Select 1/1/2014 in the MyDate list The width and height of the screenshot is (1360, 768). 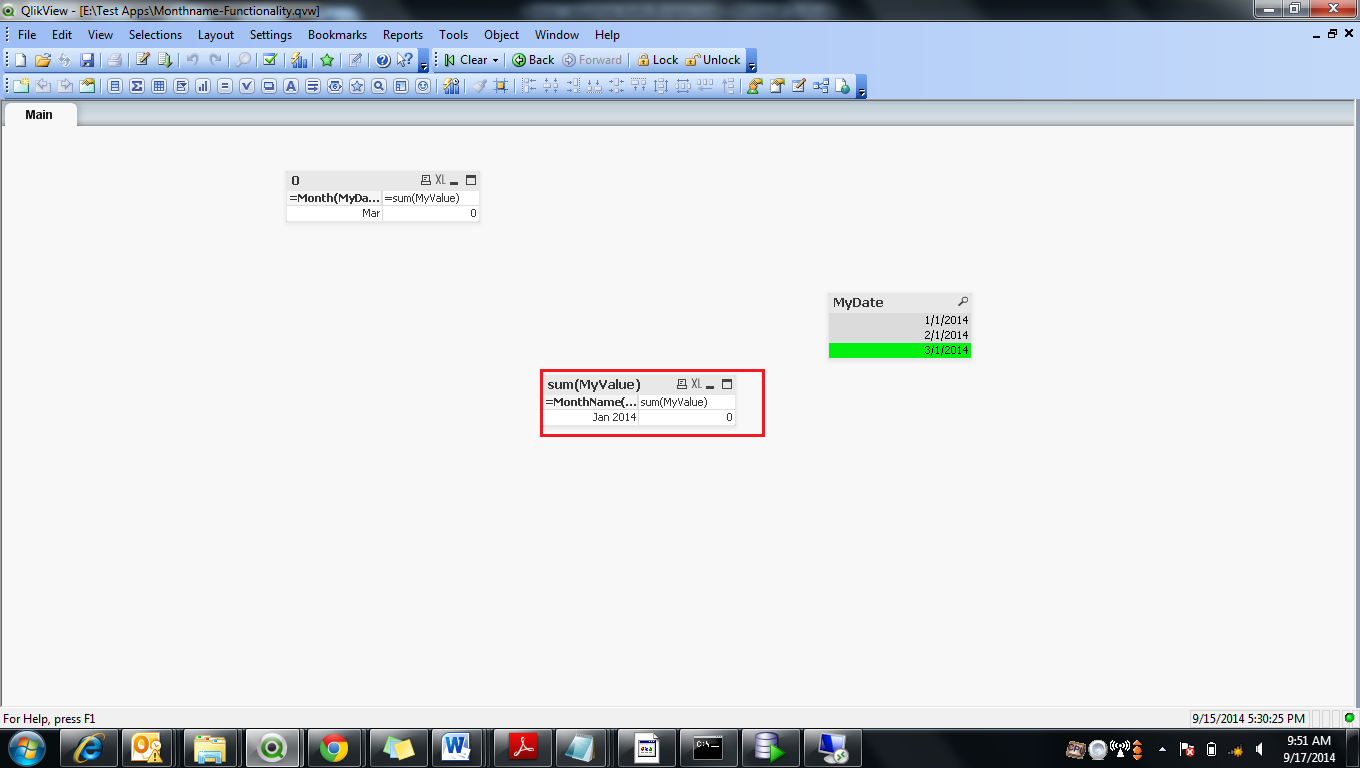point(900,320)
